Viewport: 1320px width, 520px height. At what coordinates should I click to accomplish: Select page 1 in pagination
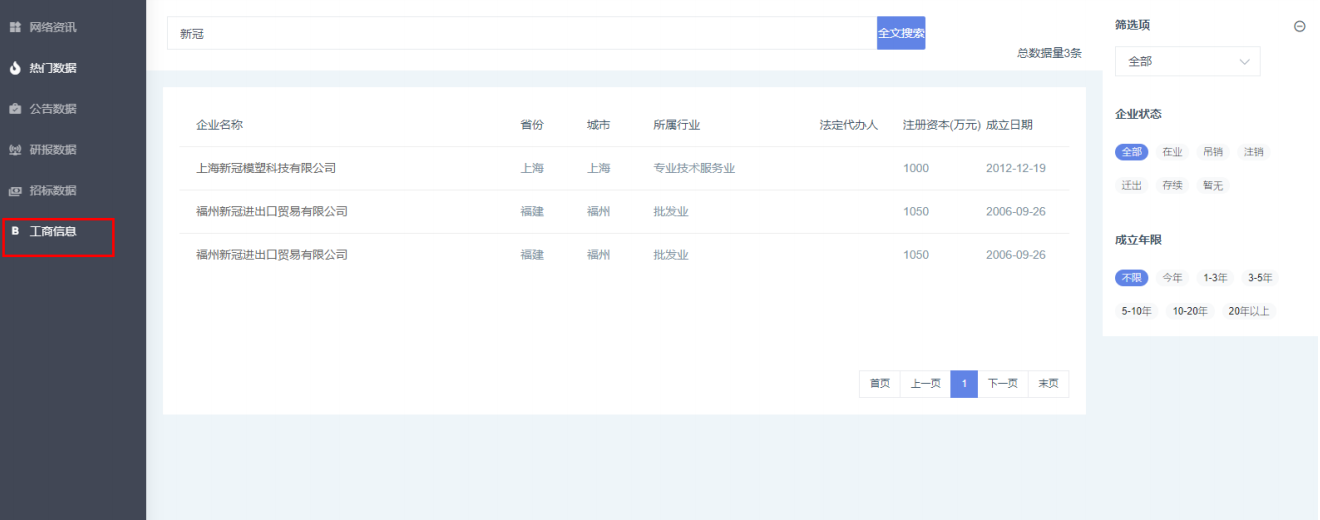964,384
